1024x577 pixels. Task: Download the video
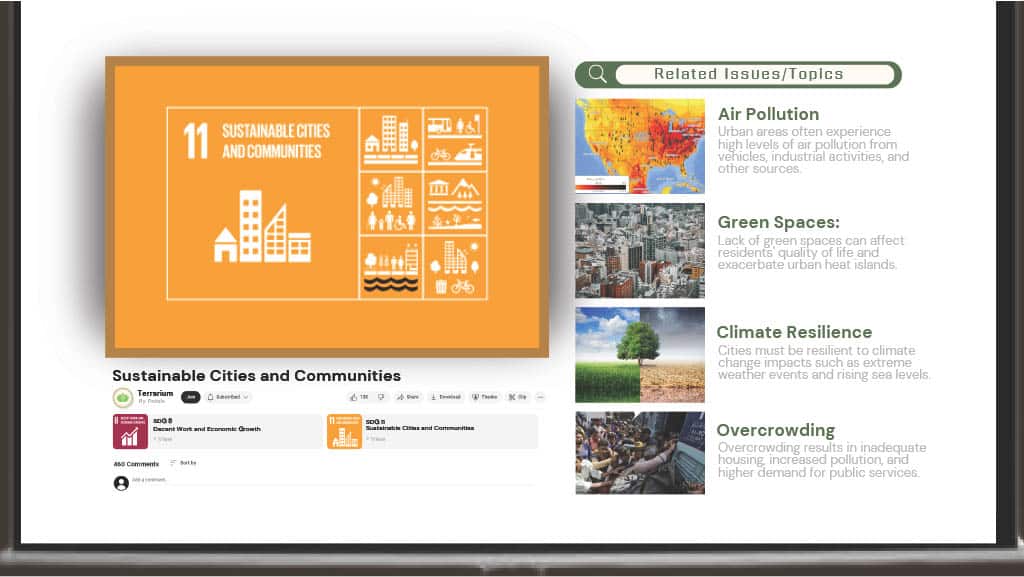pos(446,397)
